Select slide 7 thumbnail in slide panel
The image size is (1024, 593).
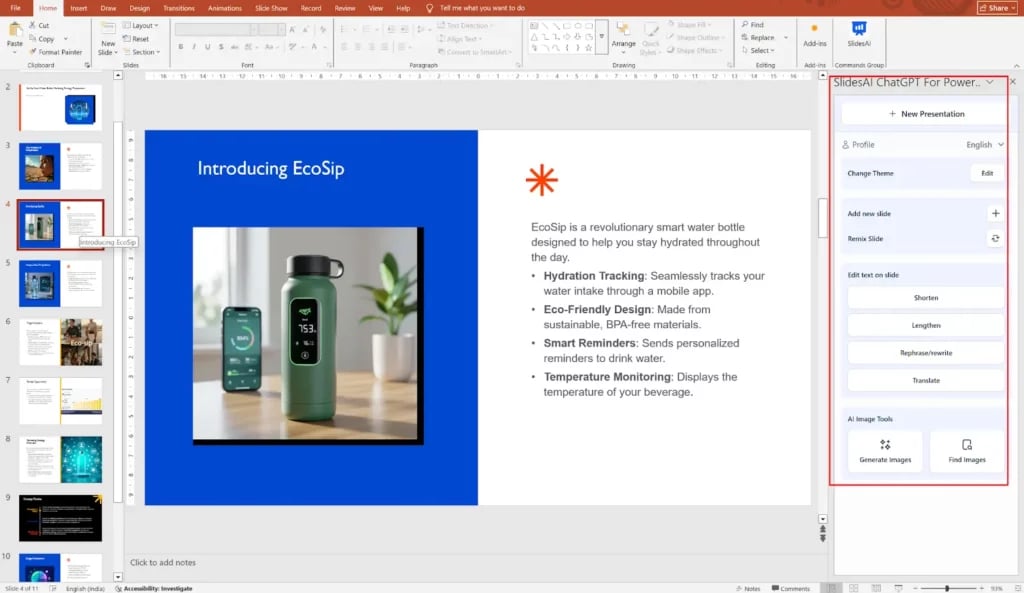(x=60, y=400)
